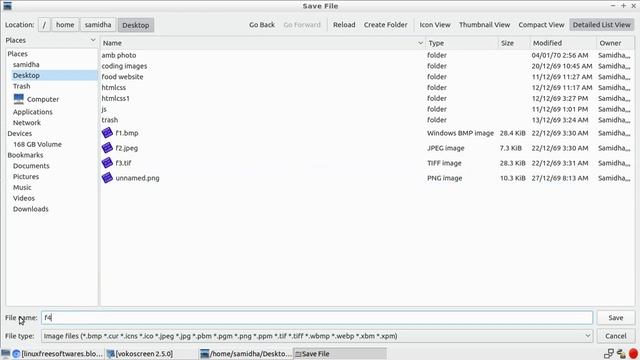
Task: Open Computer icon in Places sidebar
Action: 18,99
